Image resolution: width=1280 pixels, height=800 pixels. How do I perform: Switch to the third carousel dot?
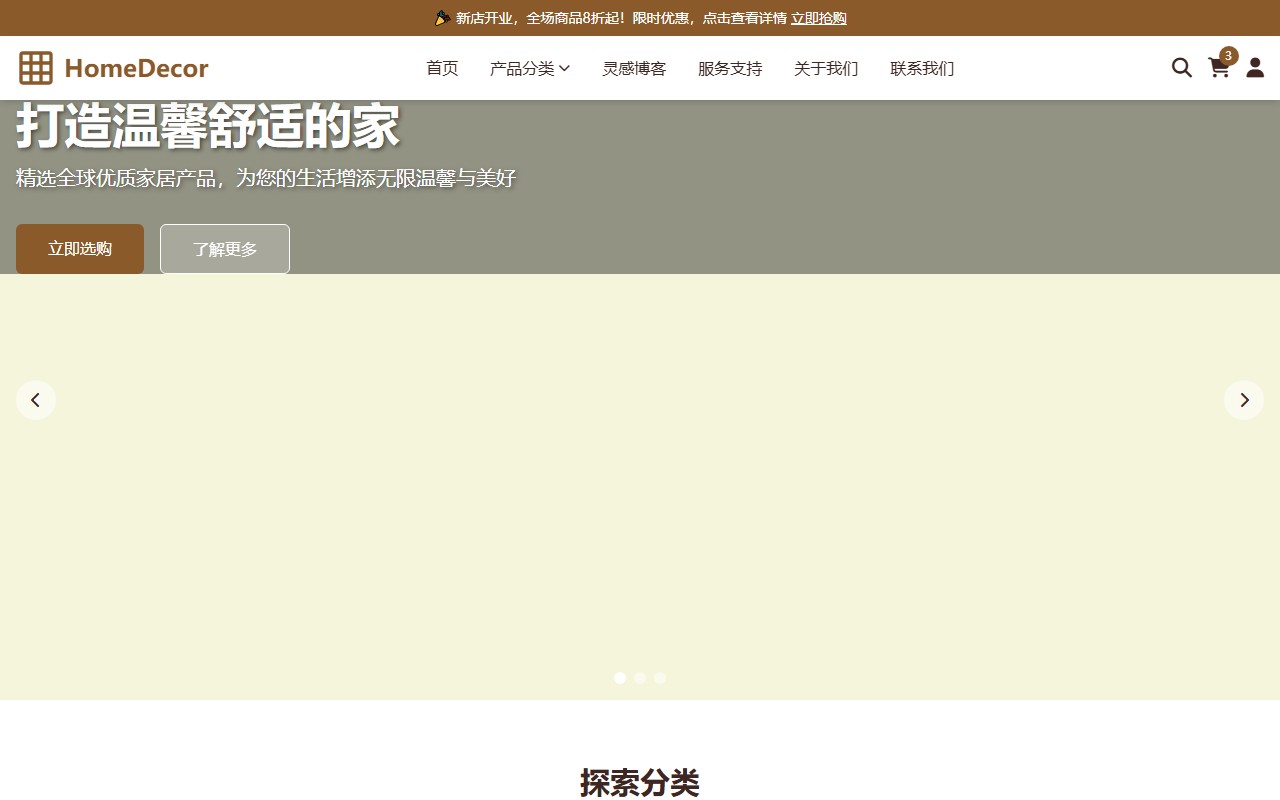tap(660, 678)
